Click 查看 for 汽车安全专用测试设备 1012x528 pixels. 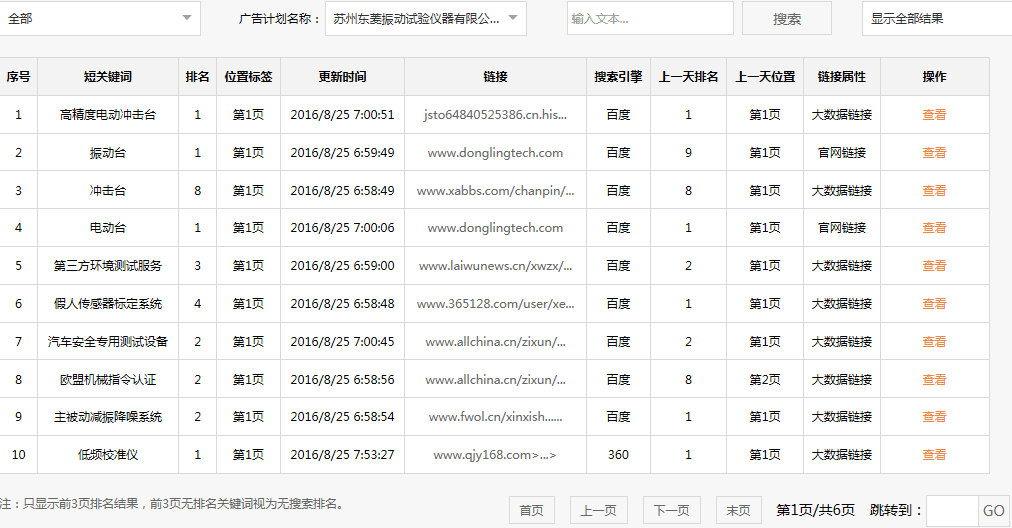(x=934, y=341)
